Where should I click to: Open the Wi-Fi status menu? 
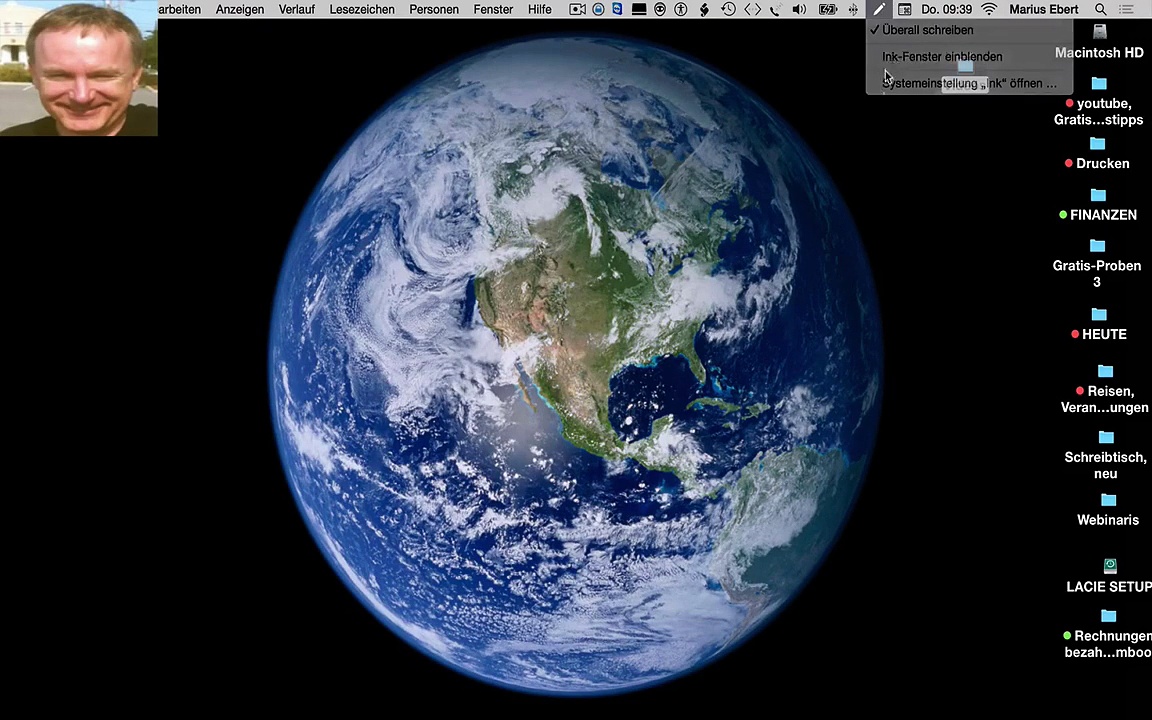pyautogui.click(x=990, y=10)
